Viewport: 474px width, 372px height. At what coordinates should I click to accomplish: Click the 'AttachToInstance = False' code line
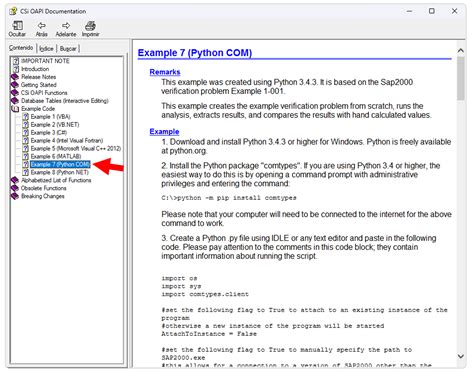pos(209,334)
